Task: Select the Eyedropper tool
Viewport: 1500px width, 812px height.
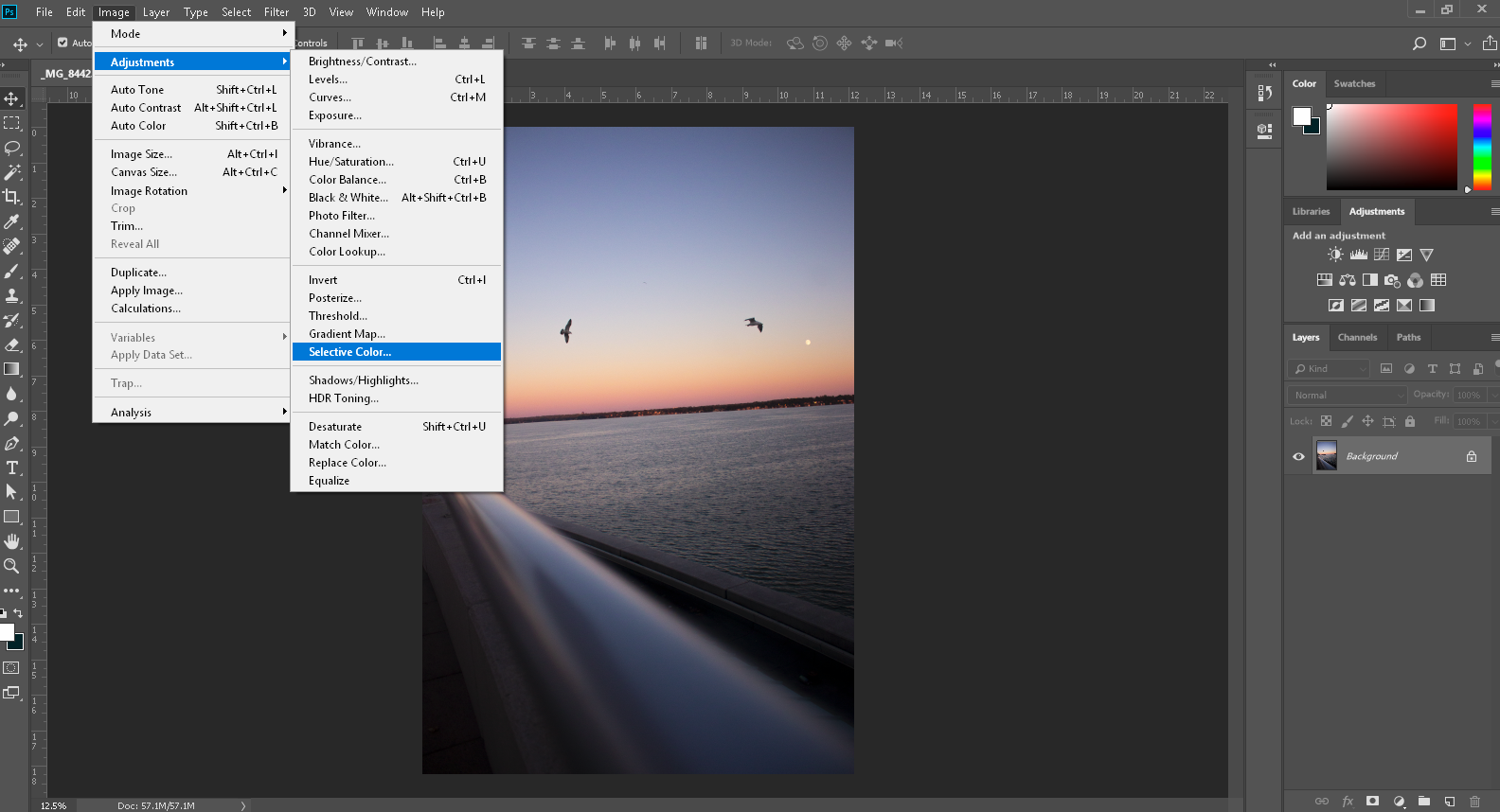Action: tap(12, 221)
